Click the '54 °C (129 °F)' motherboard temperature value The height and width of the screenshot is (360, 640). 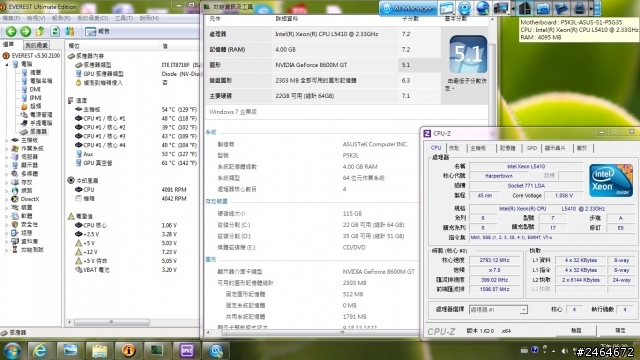pos(179,109)
